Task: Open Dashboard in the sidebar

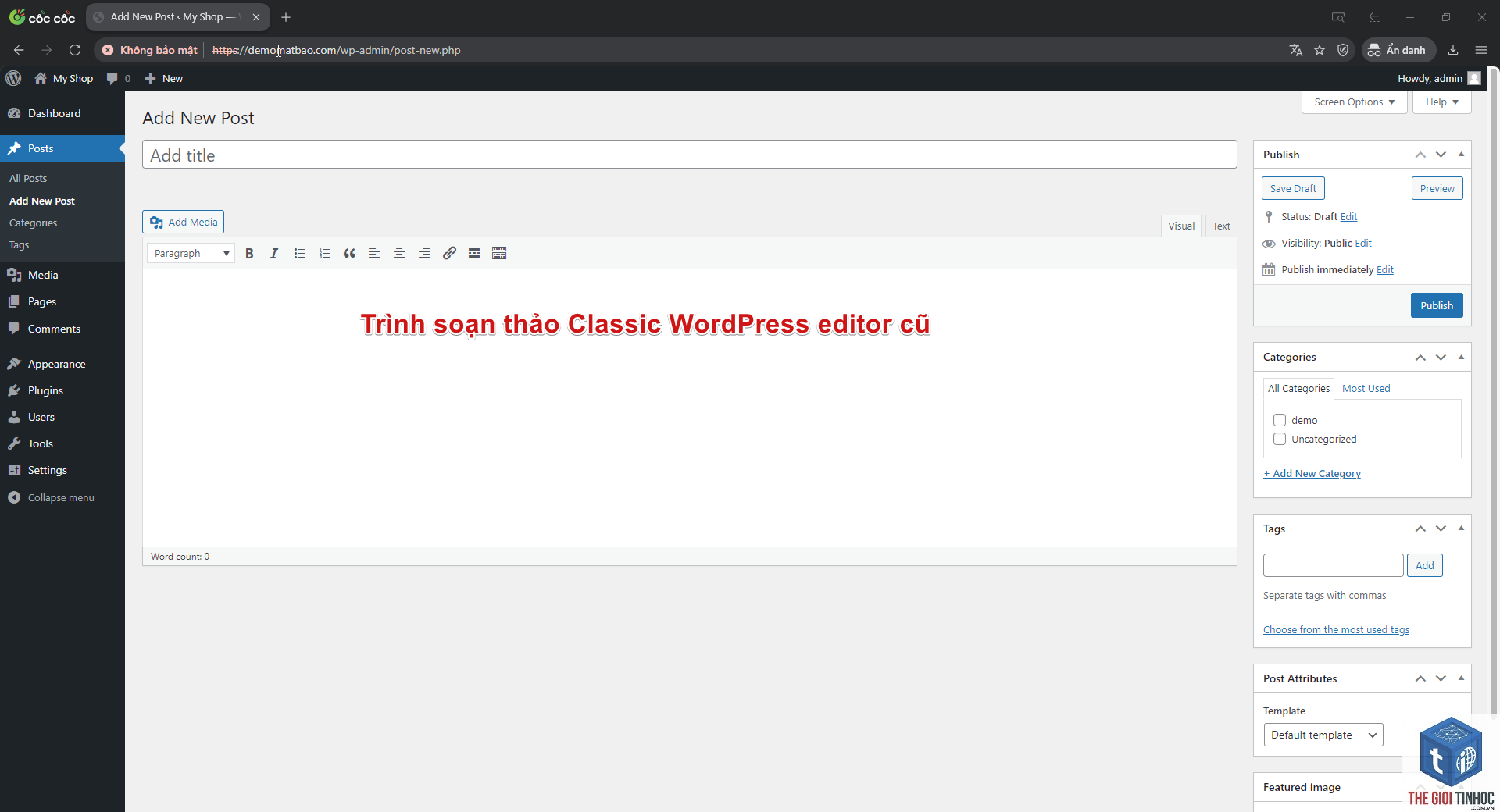Action: point(62,113)
